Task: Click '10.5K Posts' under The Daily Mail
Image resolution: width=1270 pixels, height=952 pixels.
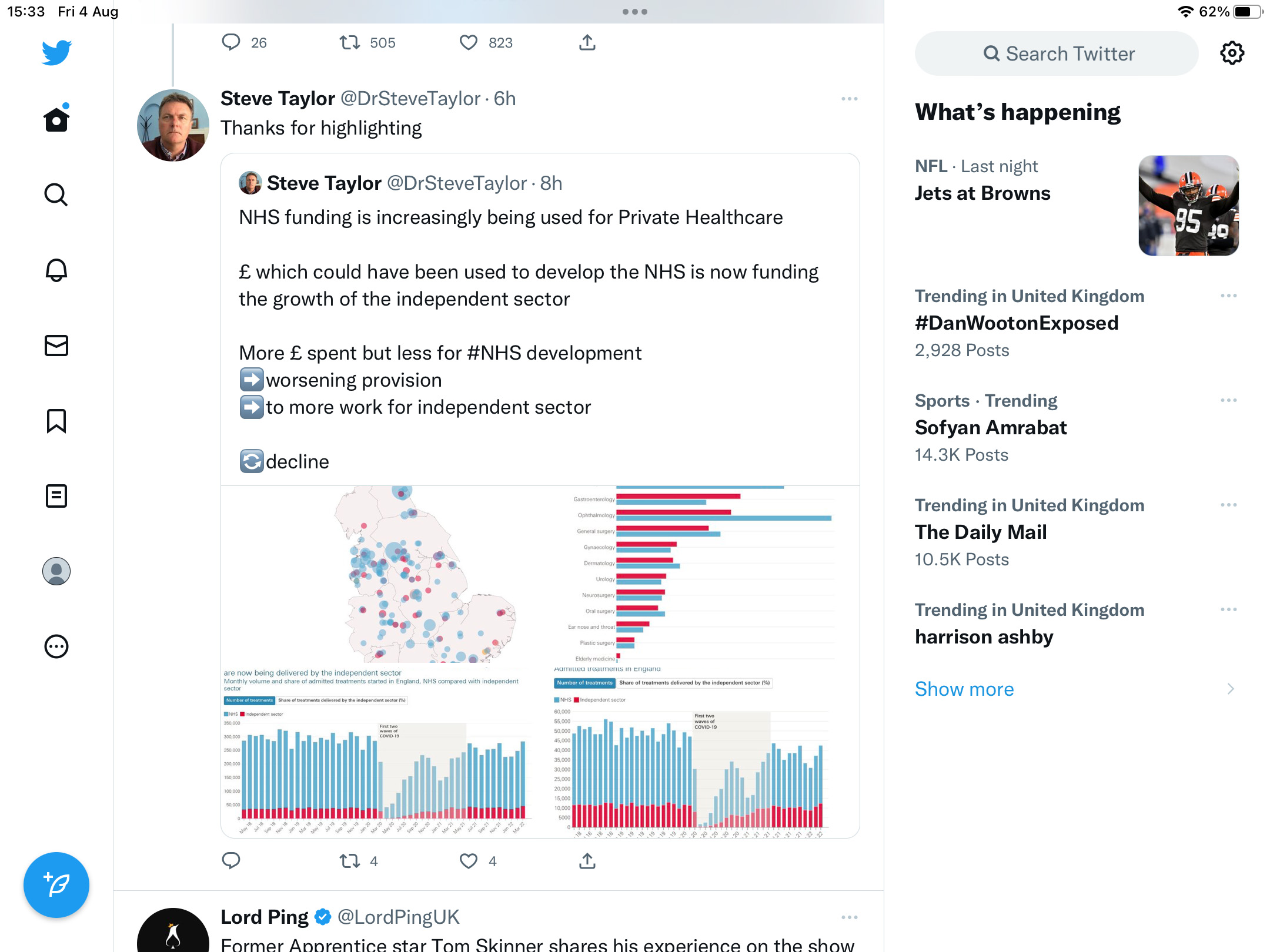Action: point(962,559)
